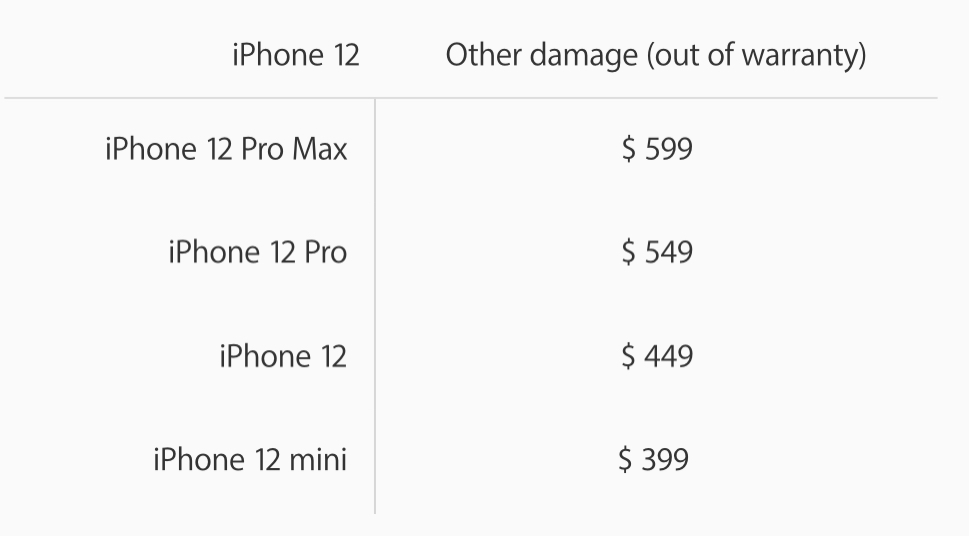Select the Other damage (out of warranty) header
Image resolution: width=969 pixels, height=536 pixels.
(655, 55)
